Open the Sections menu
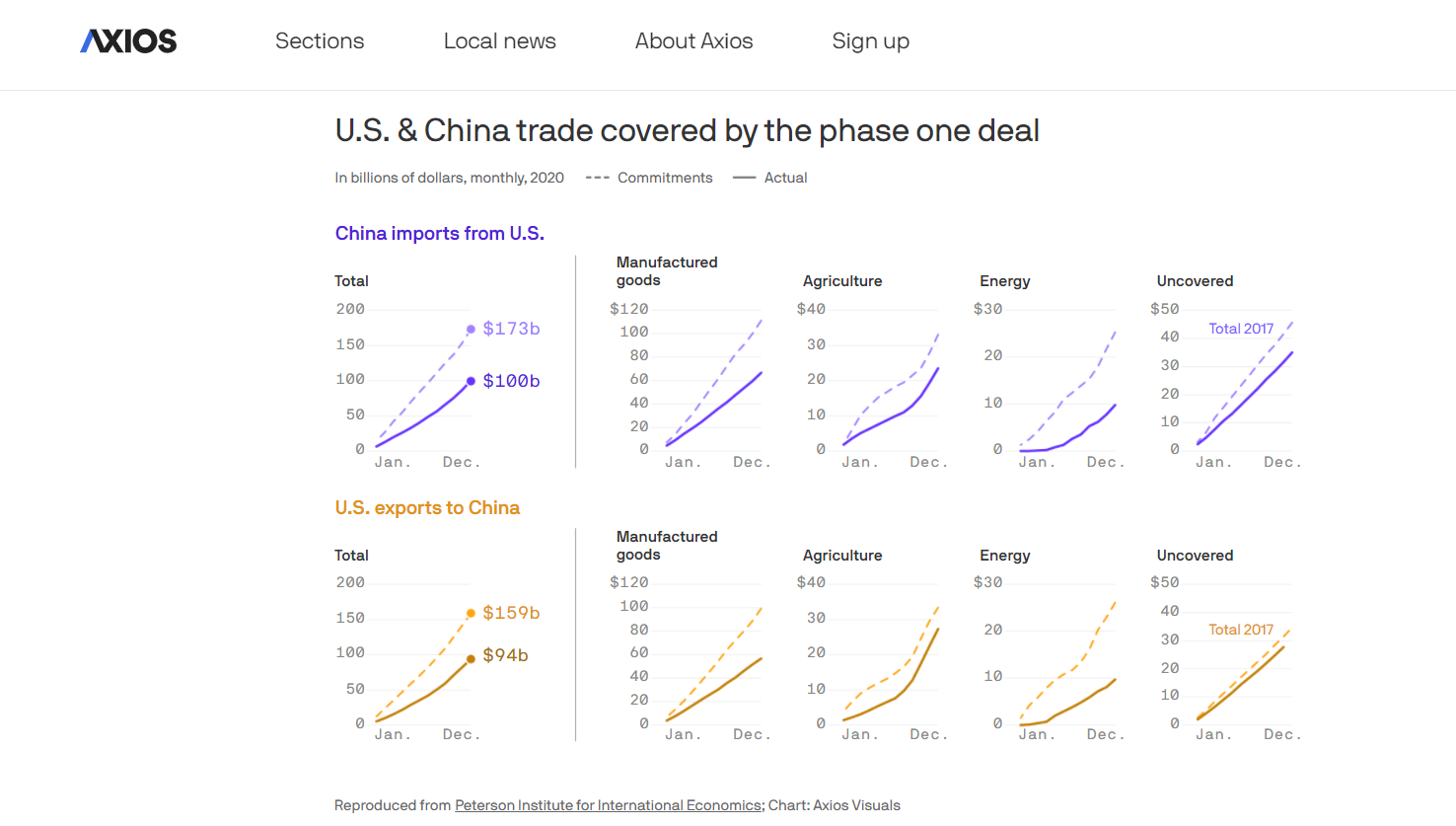 click(x=320, y=41)
